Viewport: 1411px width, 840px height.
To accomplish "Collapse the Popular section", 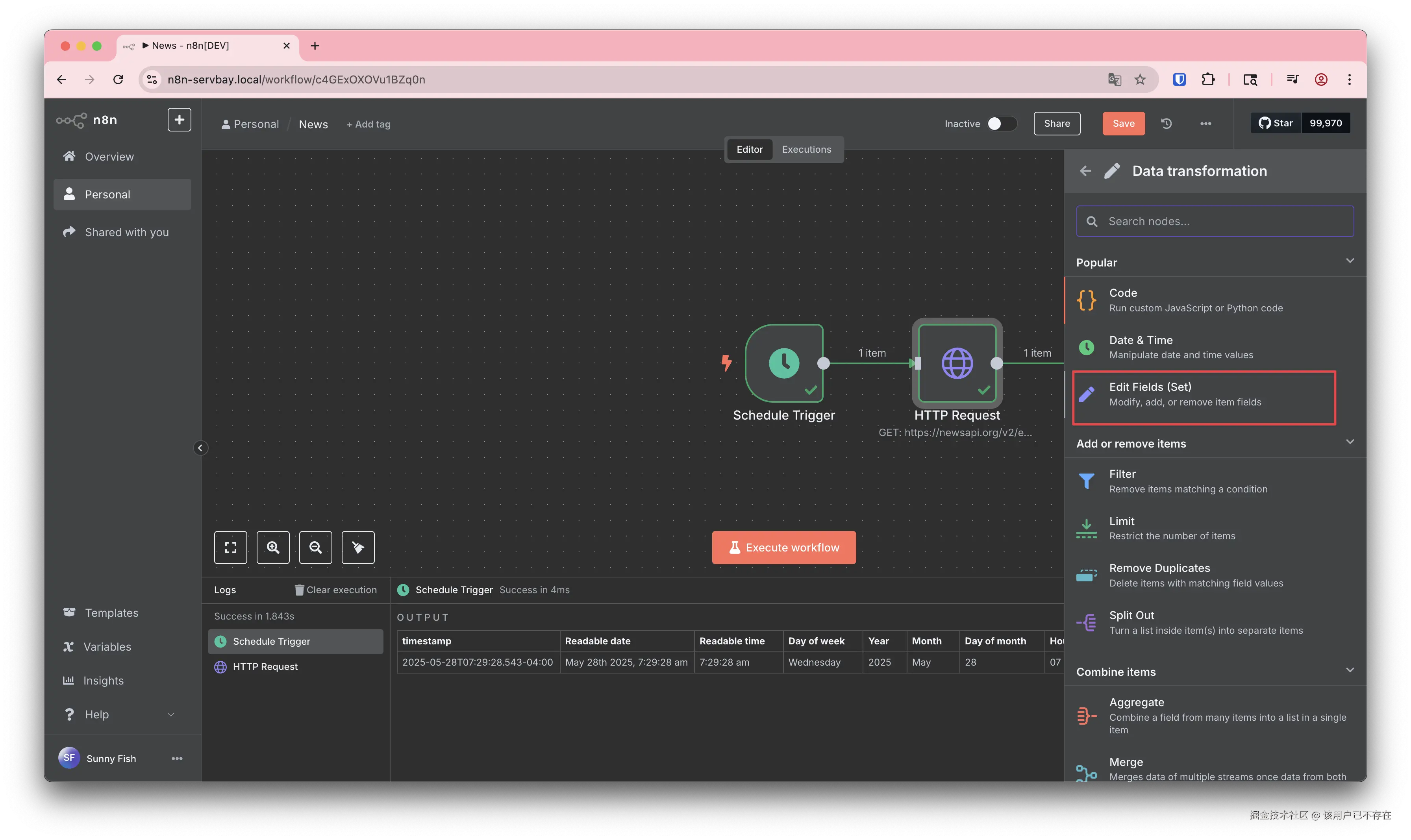I will click(1349, 261).
